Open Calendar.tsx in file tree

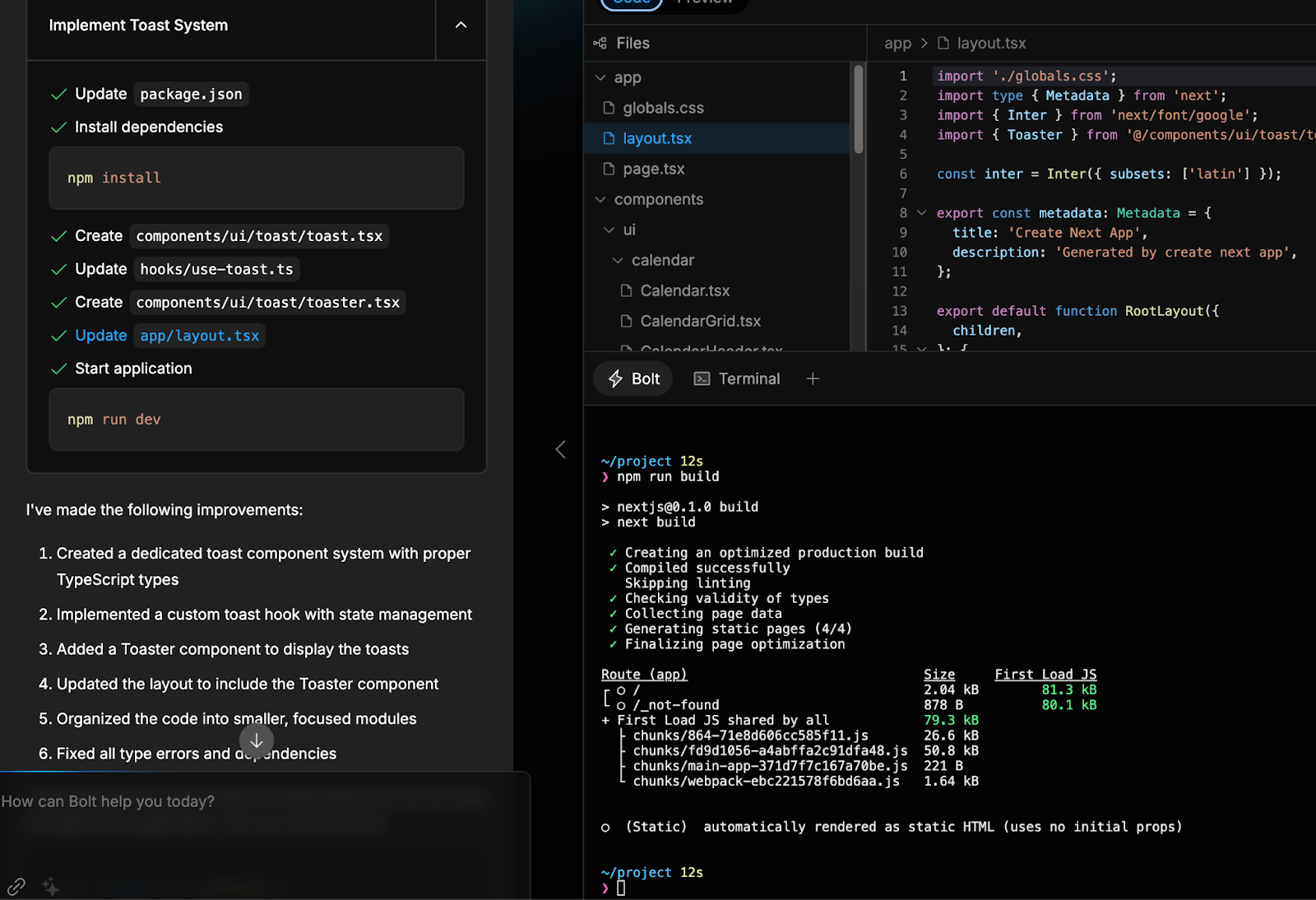coord(684,290)
